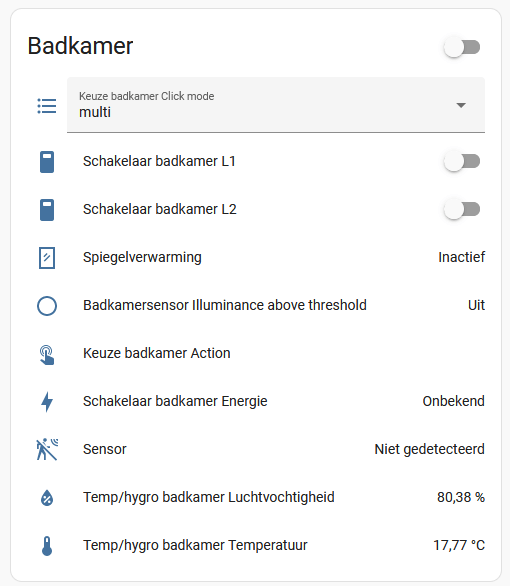Click the 80,38 % humidity value
This screenshot has height=586, width=510.
461,497
